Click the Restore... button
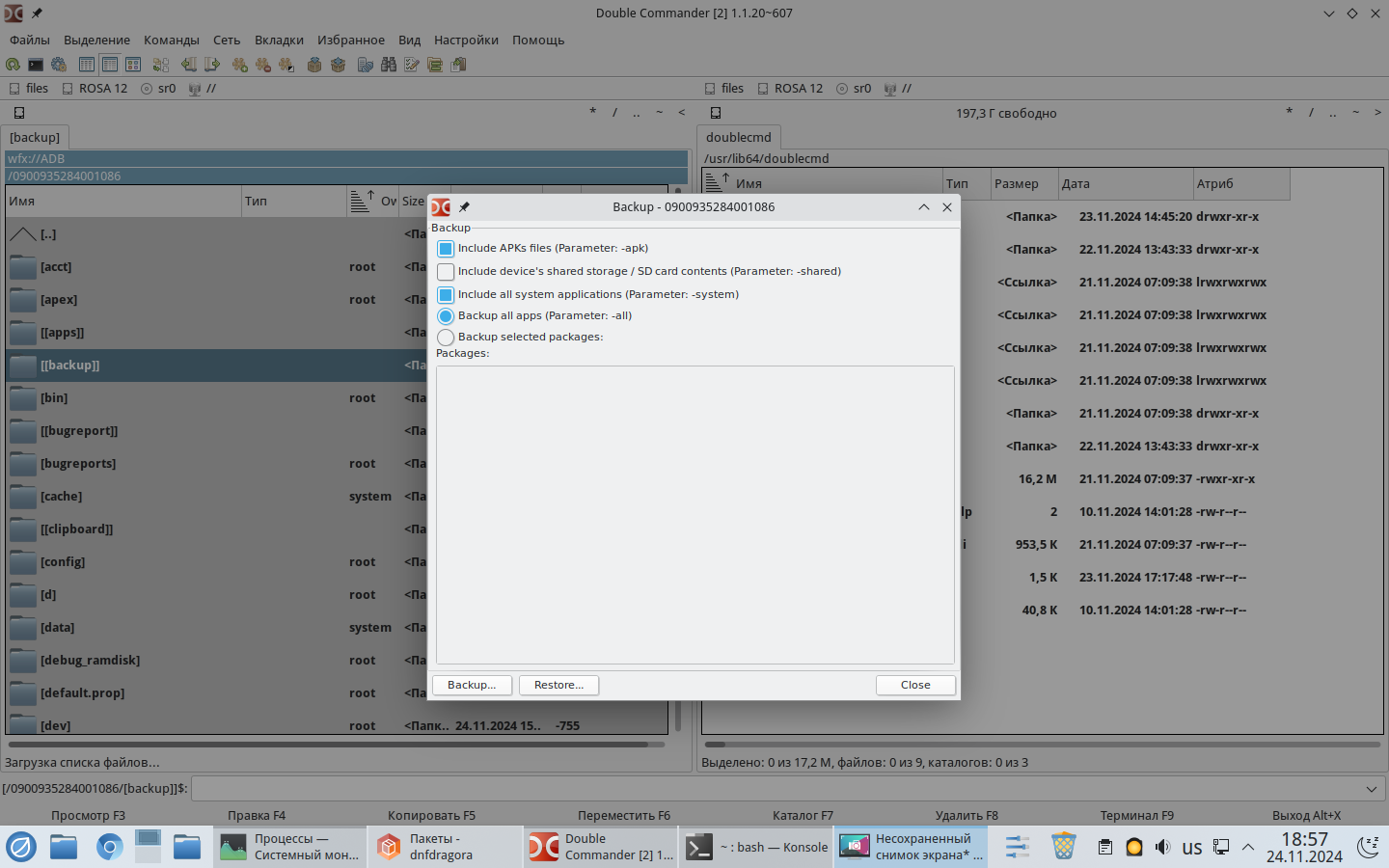Viewport: 1389px width, 868px height. click(558, 685)
